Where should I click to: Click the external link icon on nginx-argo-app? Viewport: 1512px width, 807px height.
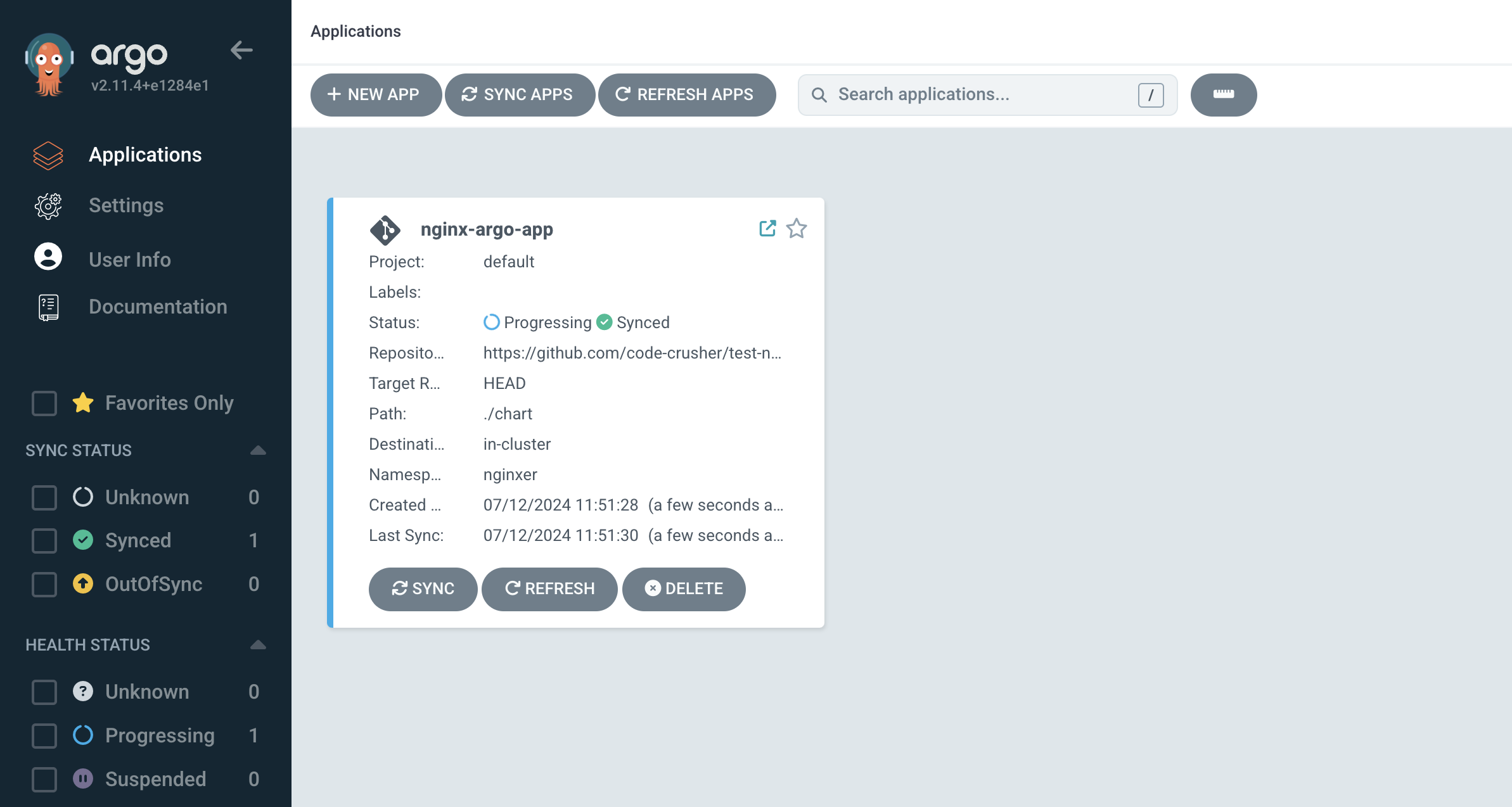[767, 228]
